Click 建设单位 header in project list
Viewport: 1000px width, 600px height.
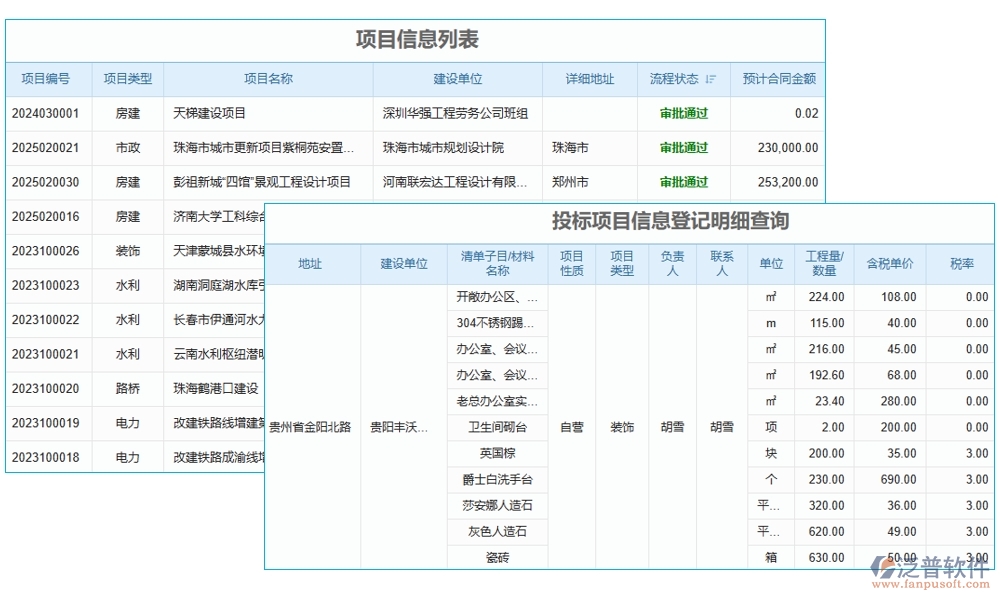[x=459, y=79]
